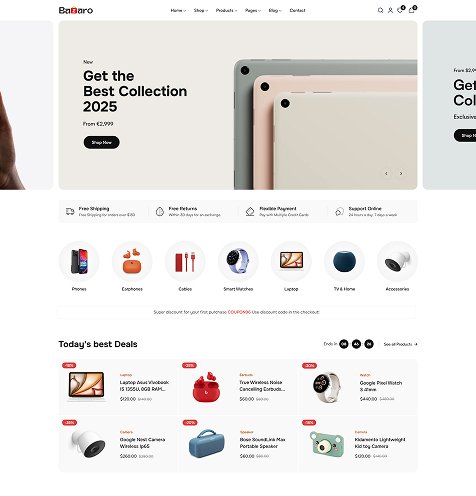
Task: Expand the Home menu dropdown
Action: (178, 10)
